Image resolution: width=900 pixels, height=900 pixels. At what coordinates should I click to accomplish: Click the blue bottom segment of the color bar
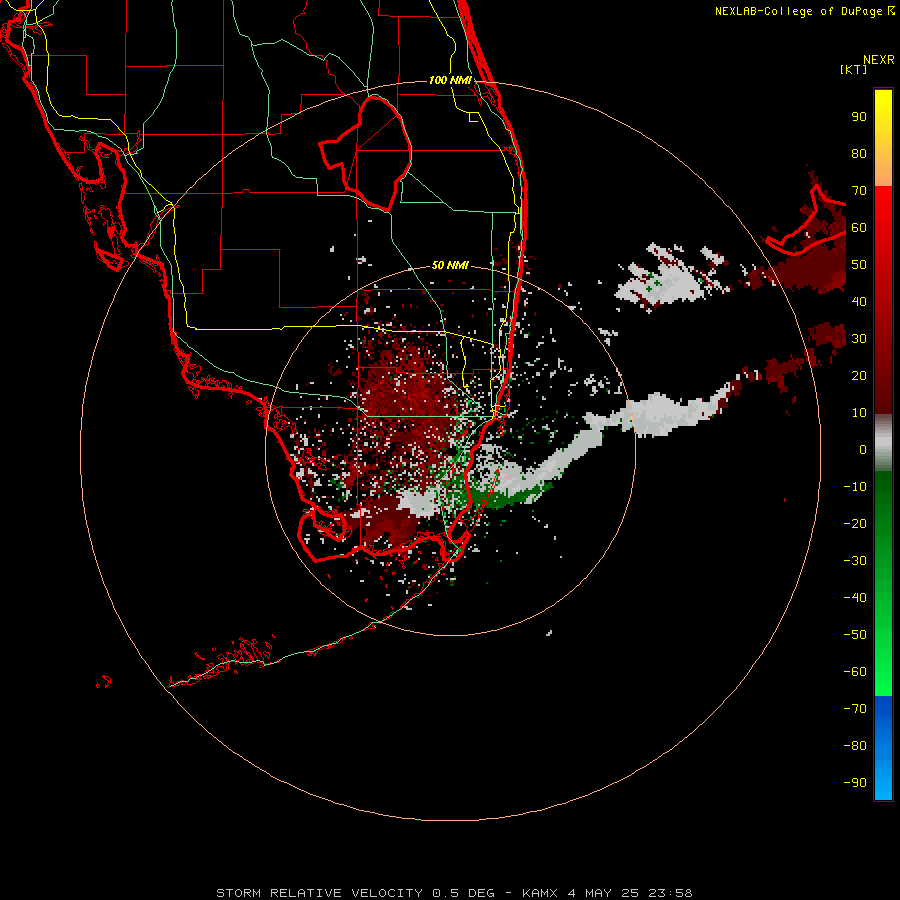883,748
